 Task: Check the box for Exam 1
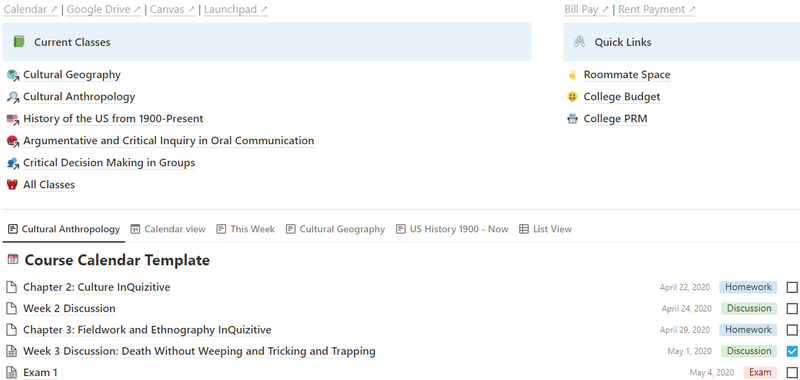[792, 373]
